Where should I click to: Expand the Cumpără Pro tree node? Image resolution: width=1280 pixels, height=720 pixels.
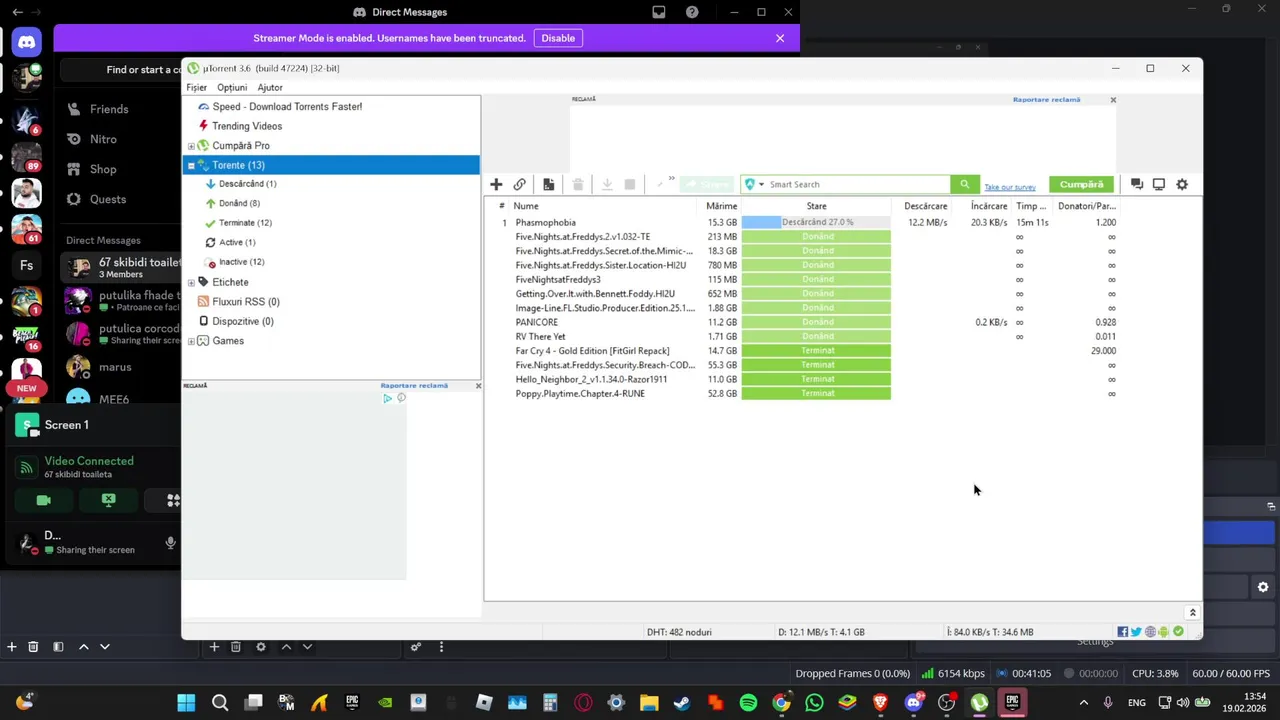(191, 146)
